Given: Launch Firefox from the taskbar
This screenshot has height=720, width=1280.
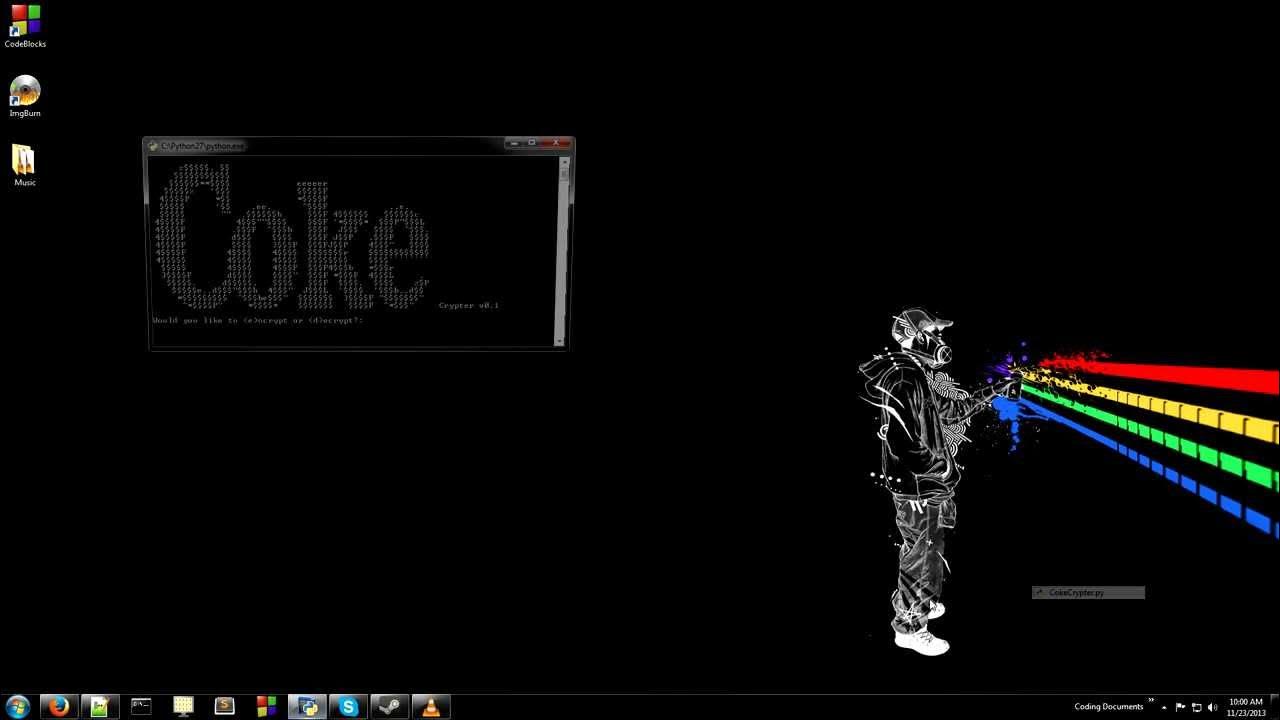Looking at the screenshot, I should (x=59, y=706).
